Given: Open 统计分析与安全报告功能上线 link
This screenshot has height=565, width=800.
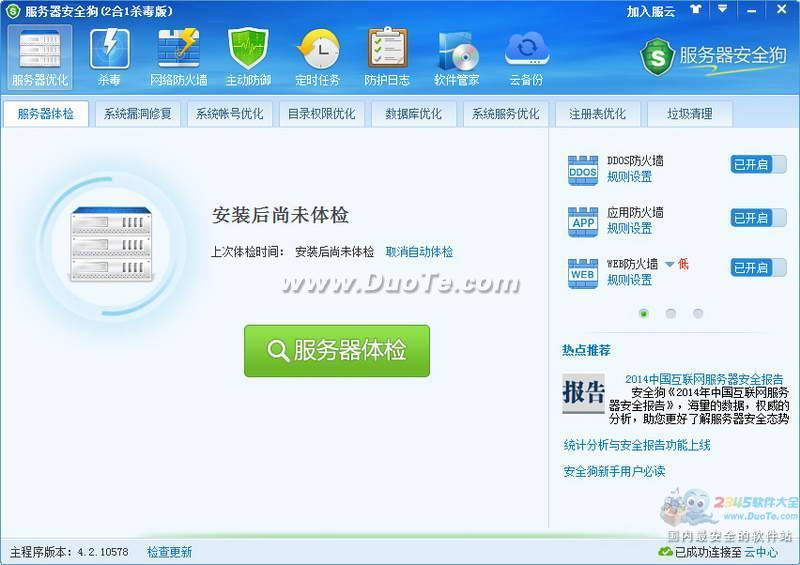Looking at the screenshot, I should tap(637, 445).
